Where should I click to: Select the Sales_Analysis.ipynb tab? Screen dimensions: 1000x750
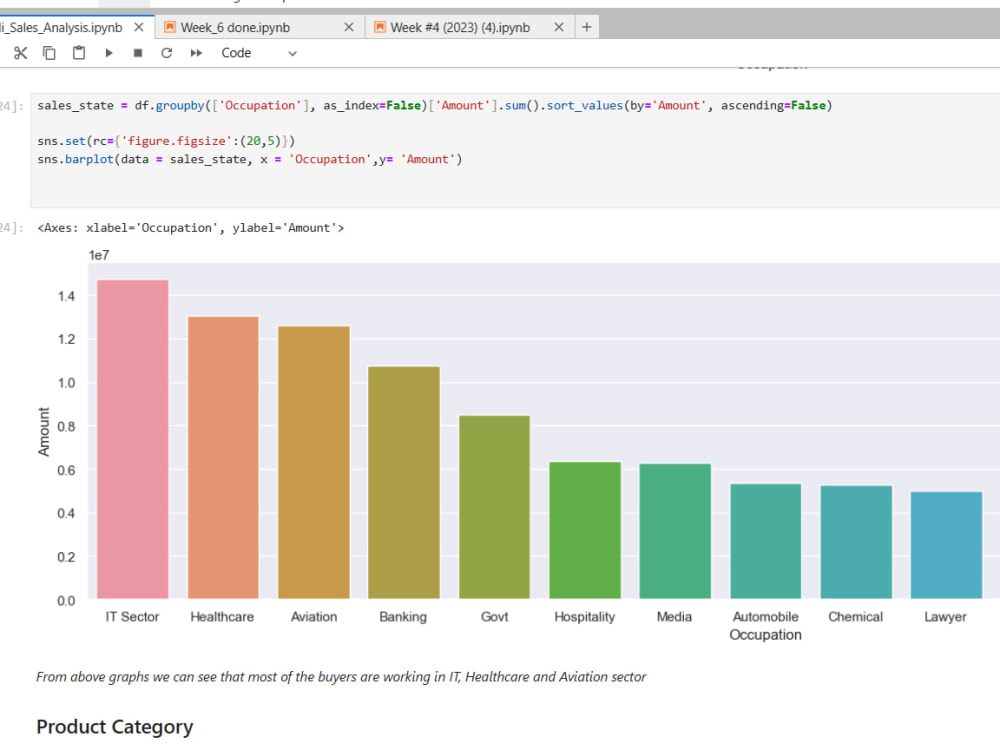[60, 27]
